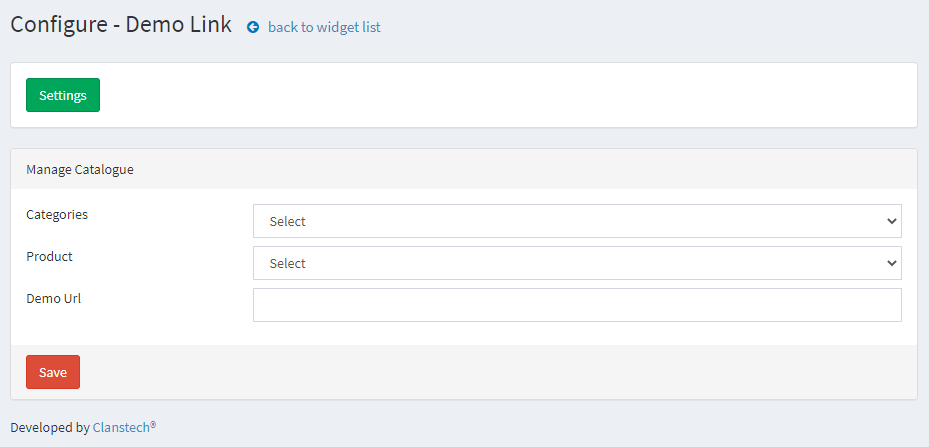The image size is (929, 447).
Task: Follow the Clanstech footer link
Action: 121,427
